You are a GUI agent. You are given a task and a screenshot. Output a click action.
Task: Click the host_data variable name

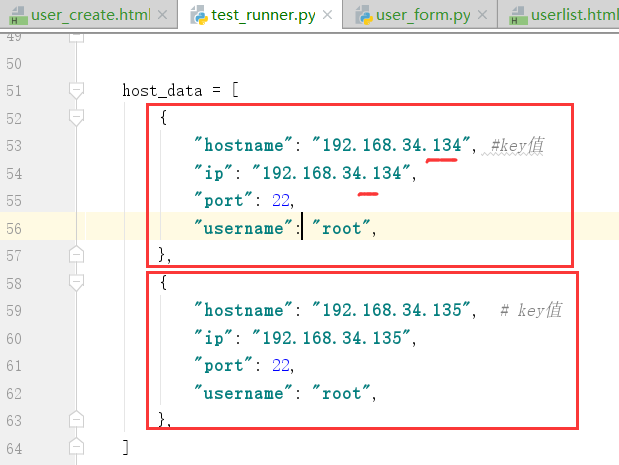(162, 91)
